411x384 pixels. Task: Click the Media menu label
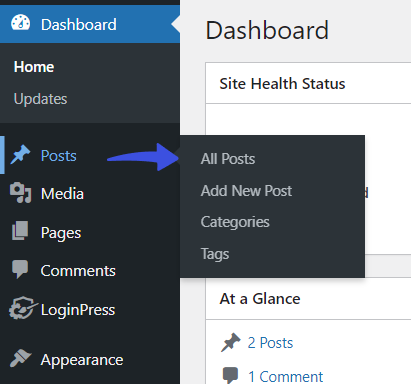62,194
